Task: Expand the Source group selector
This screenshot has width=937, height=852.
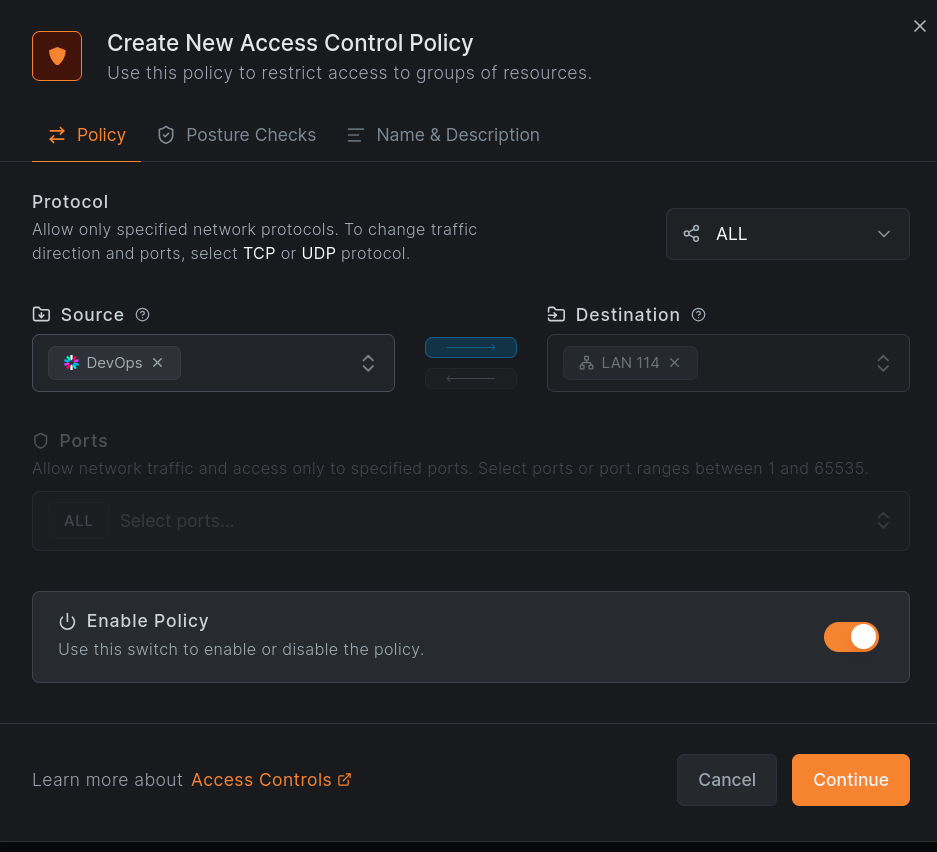Action: coord(368,363)
